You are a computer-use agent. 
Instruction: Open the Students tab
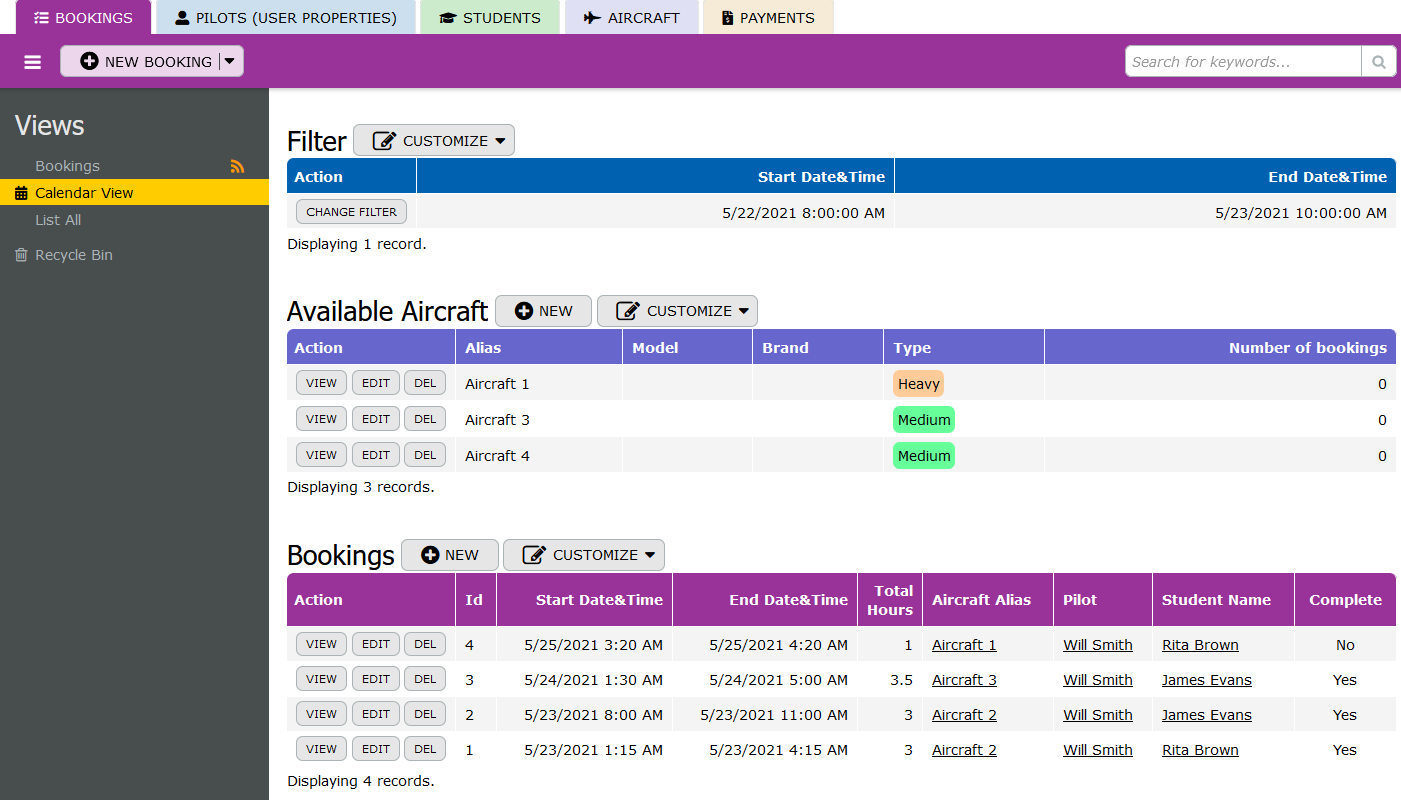489,18
